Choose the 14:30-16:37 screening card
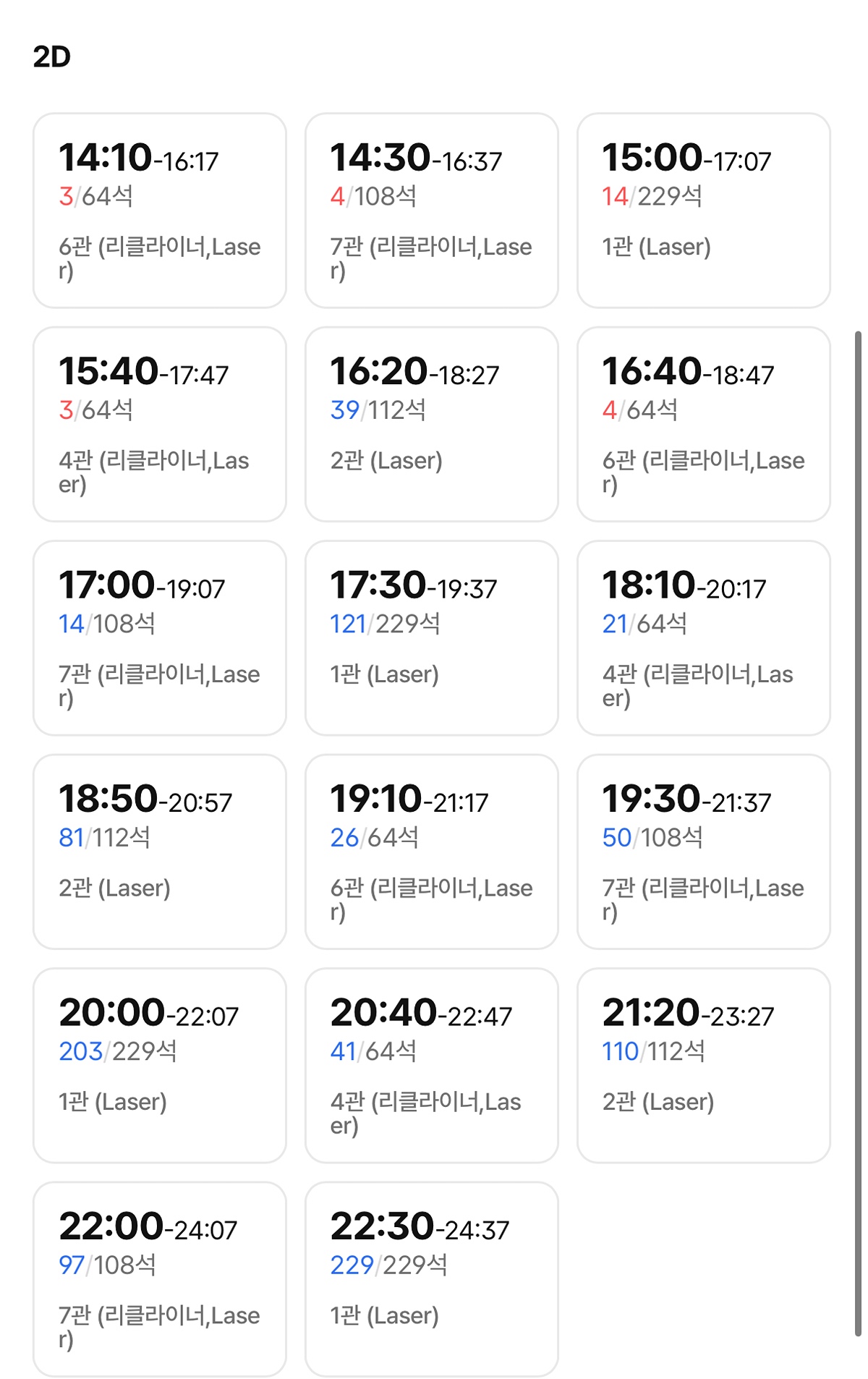The height and width of the screenshot is (1379, 868). coord(431,210)
